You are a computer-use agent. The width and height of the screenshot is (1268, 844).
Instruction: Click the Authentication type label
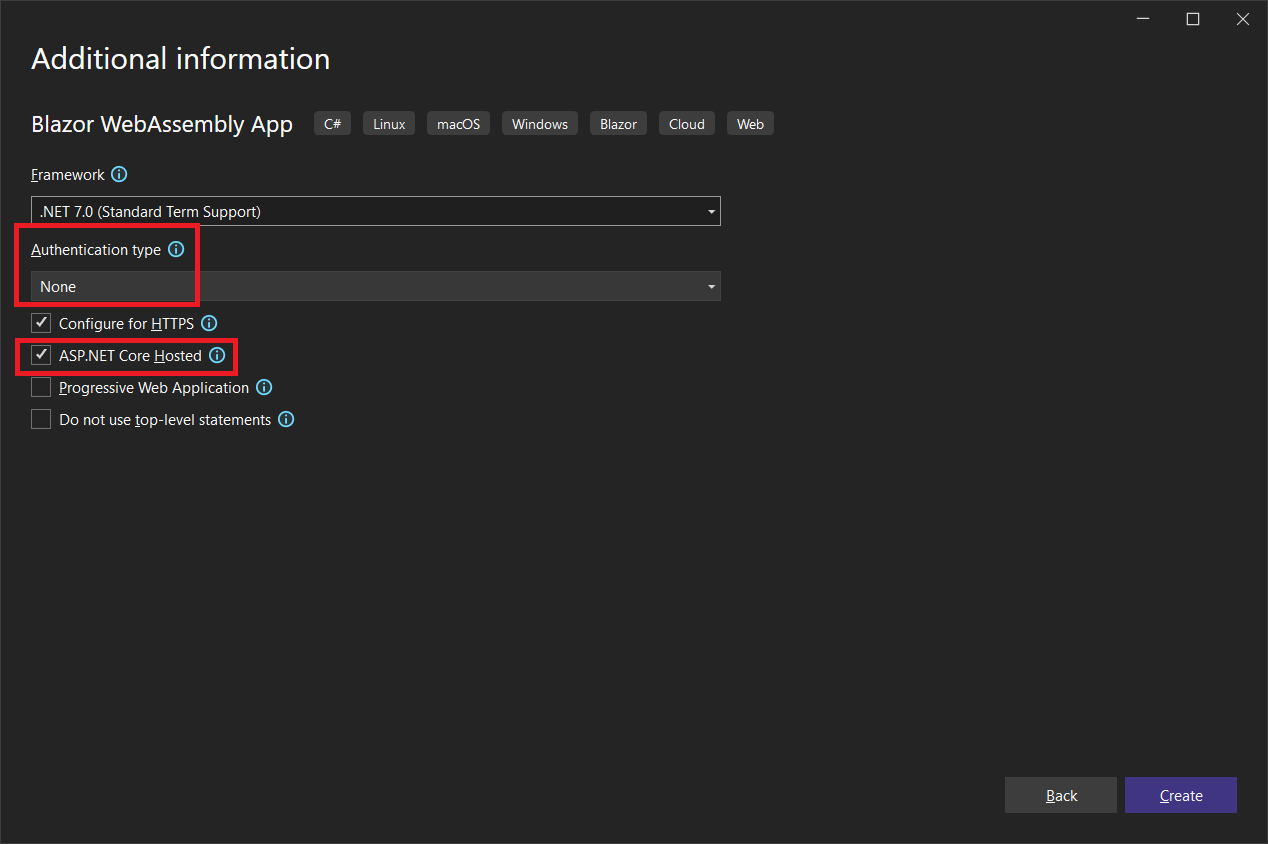pyautogui.click(x=96, y=250)
